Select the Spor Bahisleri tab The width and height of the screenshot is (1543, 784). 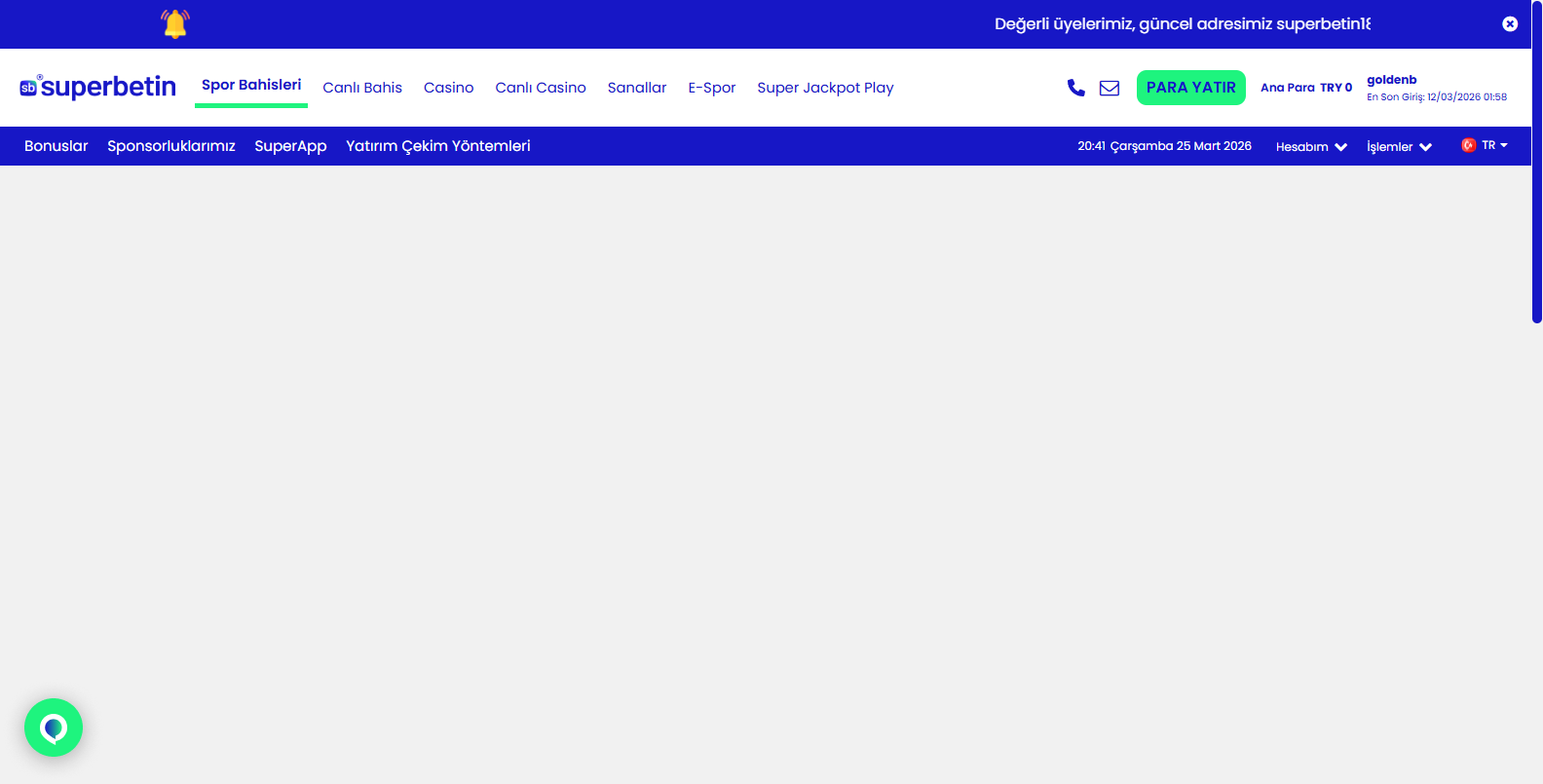tap(251, 86)
